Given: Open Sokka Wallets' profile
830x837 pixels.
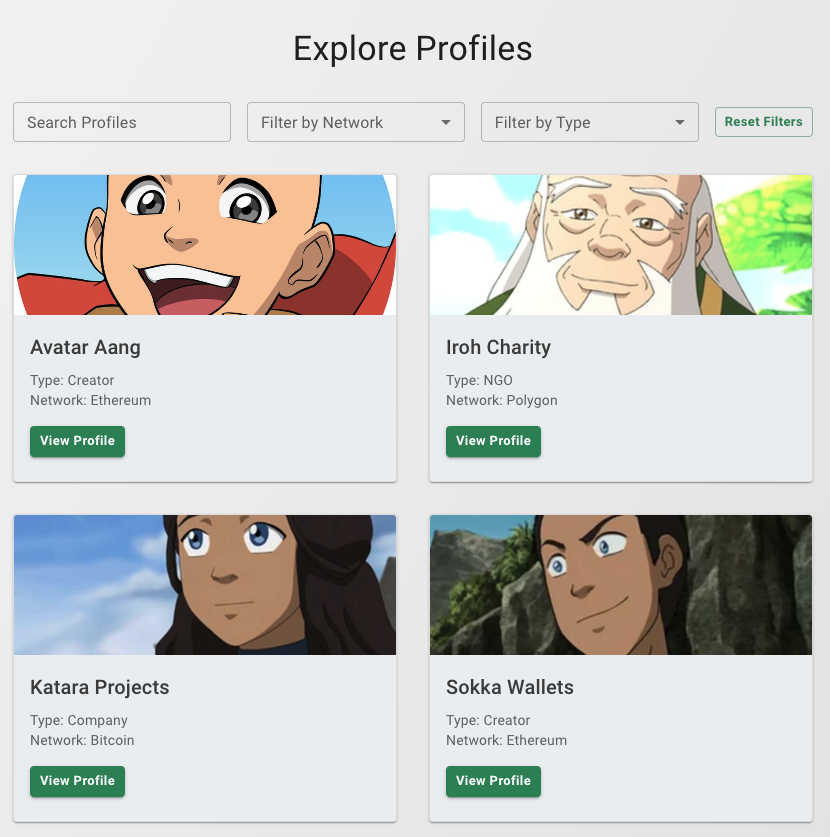Looking at the screenshot, I should [493, 781].
